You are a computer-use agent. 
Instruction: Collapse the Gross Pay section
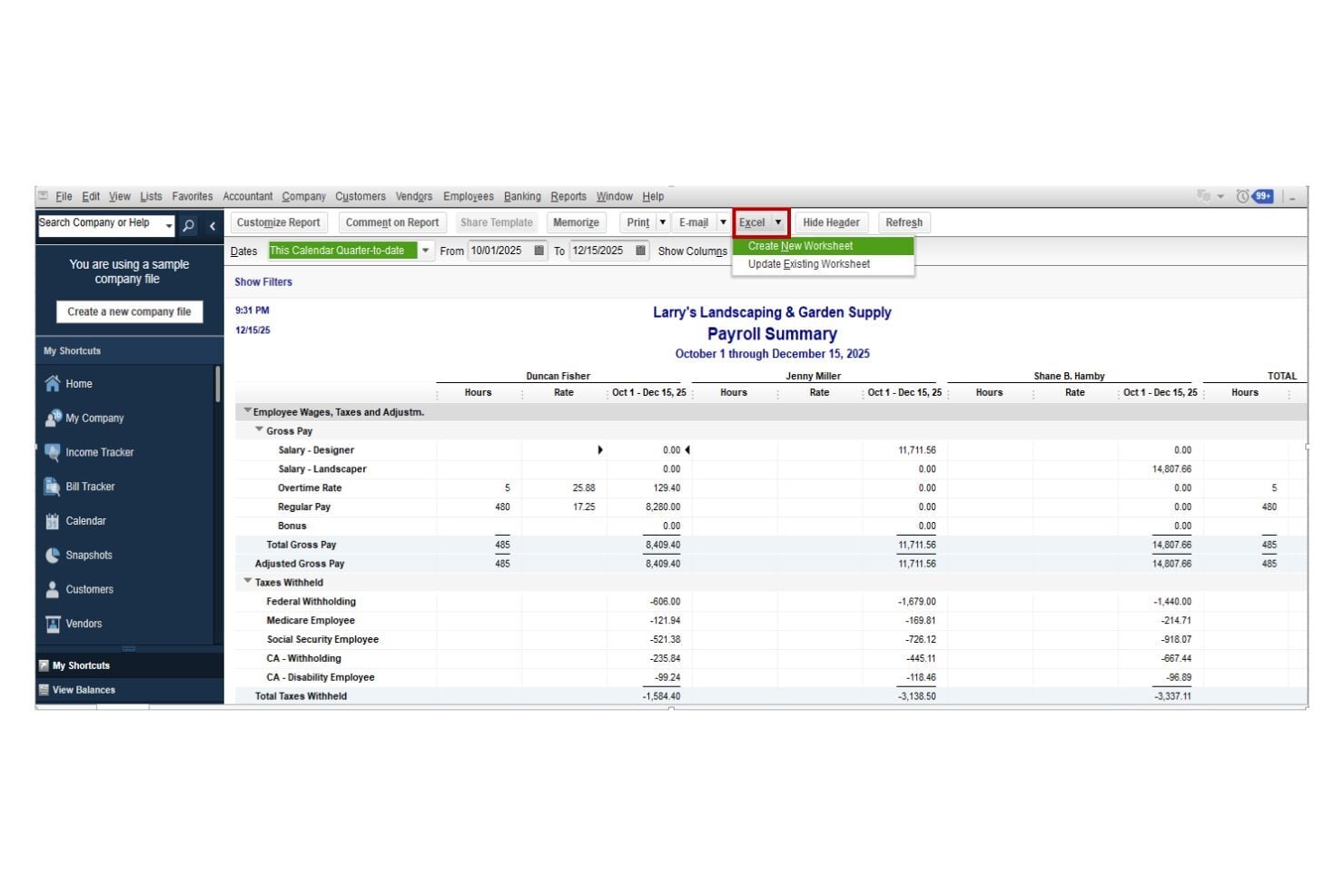pyautogui.click(x=260, y=430)
